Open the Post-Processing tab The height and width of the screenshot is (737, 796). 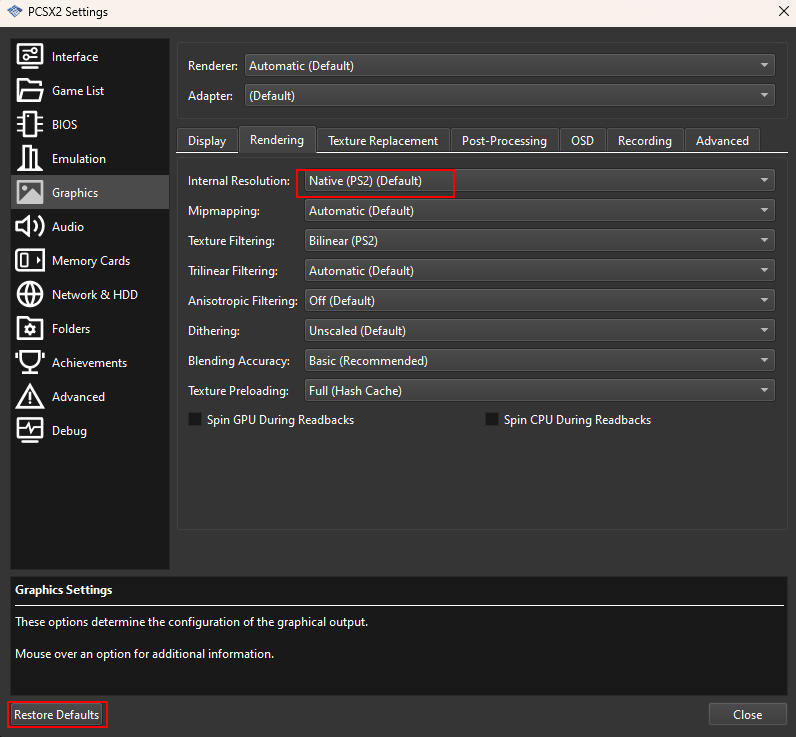(x=504, y=141)
